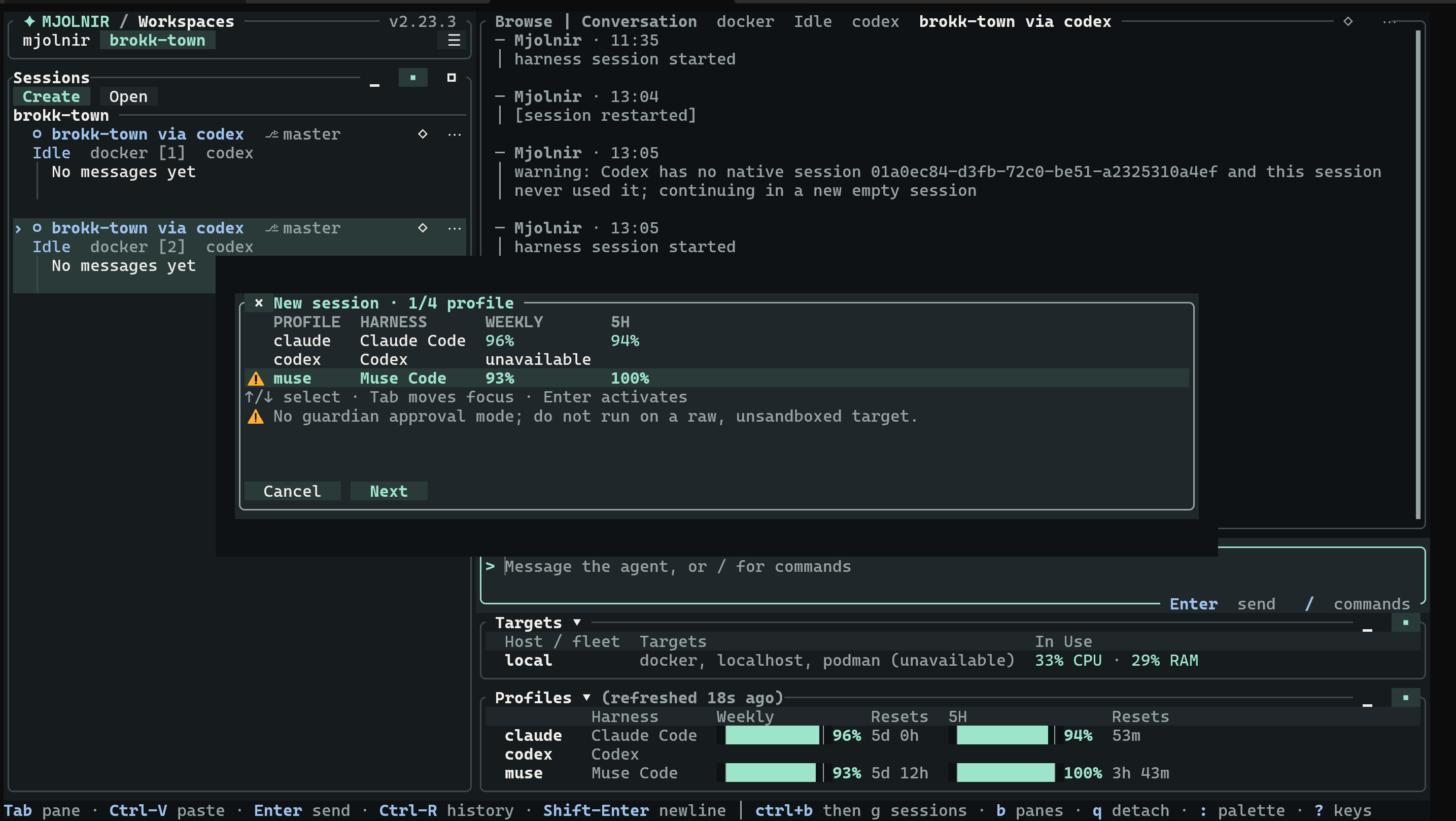
Task: Open first 'brokk-town via codex' session
Action: pos(148,134)
